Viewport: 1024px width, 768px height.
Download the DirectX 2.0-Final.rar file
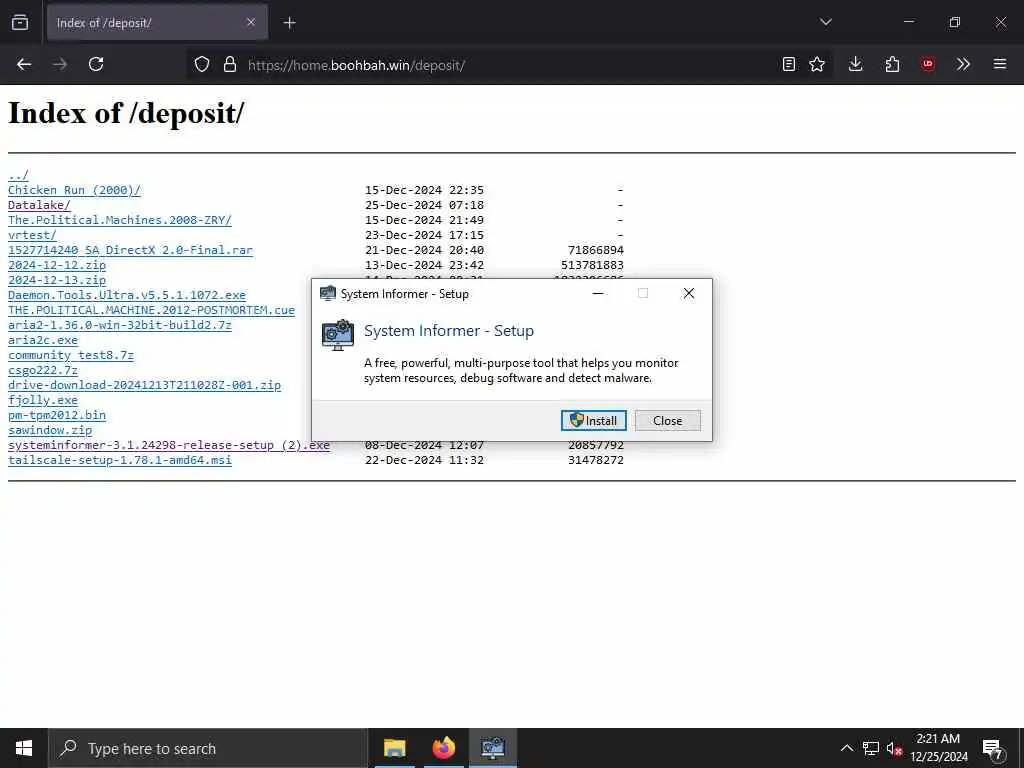pyautogui.click(x=131, y=250)
